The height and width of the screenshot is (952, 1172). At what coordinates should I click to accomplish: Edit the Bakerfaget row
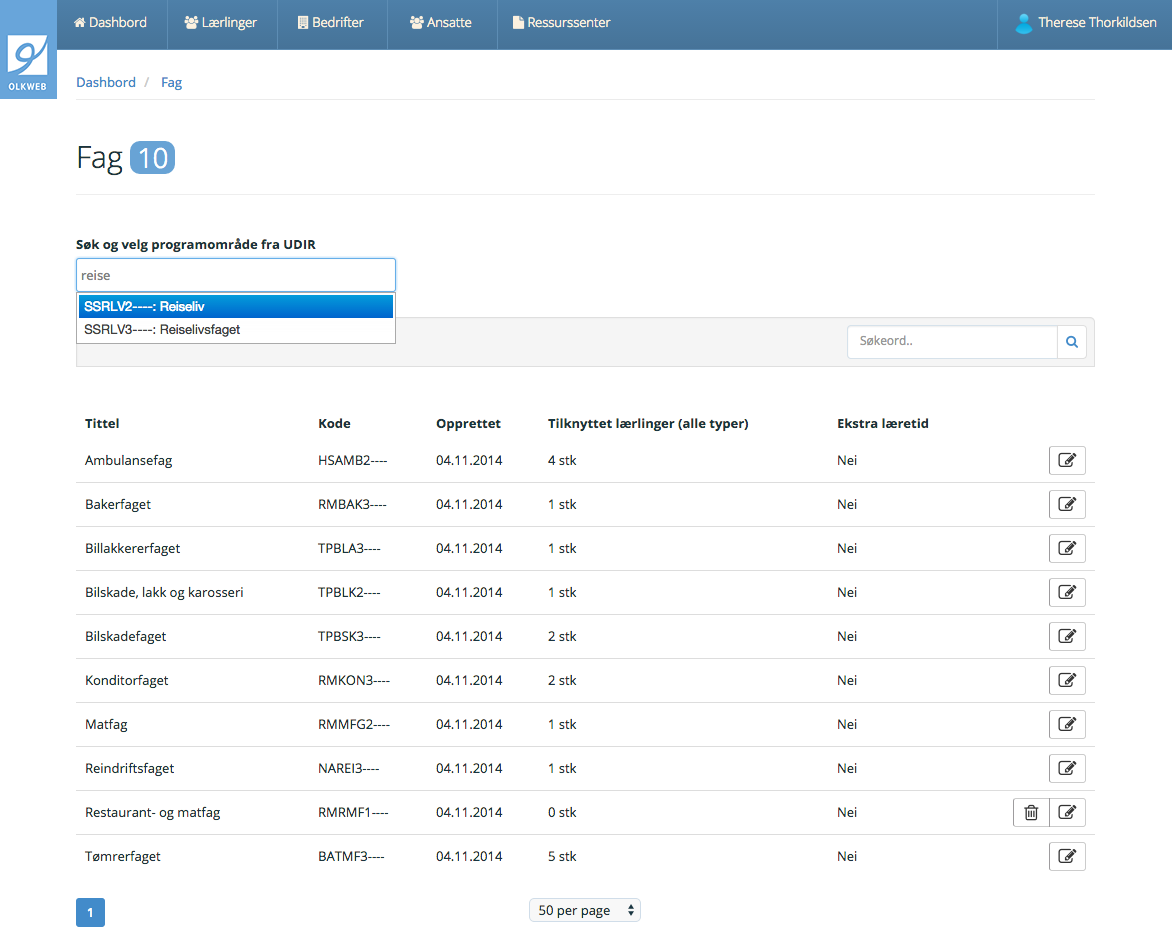coord(1067,505)
